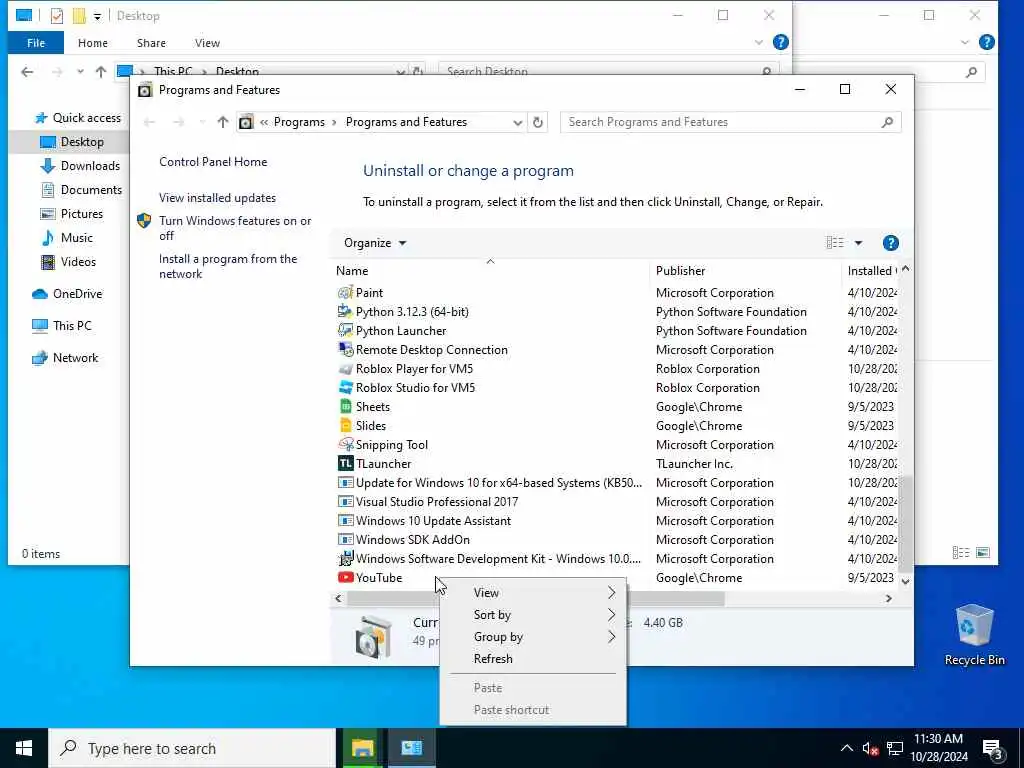The height and width of the screenshot is (768, 1024).
Task: Click the Roblox Player for VM5 icon
Action: [x=345, y=369]
